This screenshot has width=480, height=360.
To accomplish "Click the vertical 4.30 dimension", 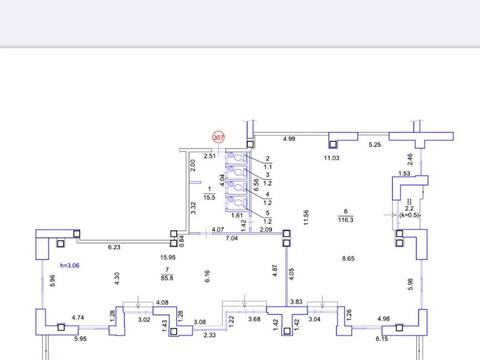I will tap(117, 278).
